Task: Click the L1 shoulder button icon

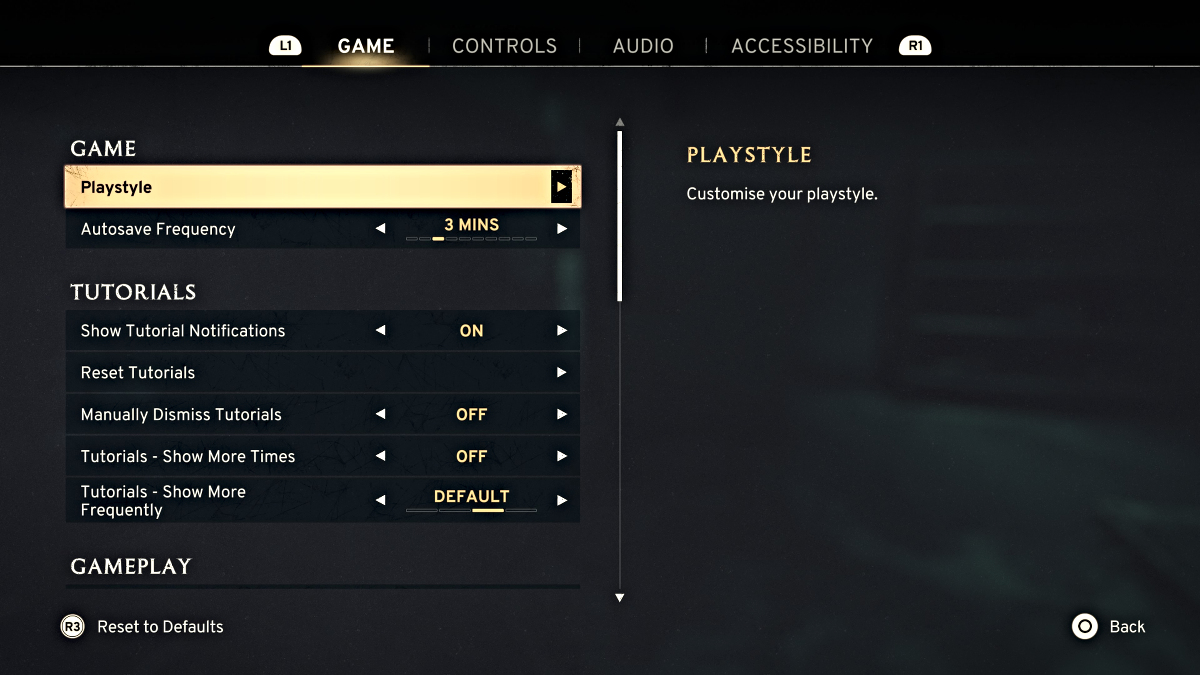Action: [x=286, y=45]
